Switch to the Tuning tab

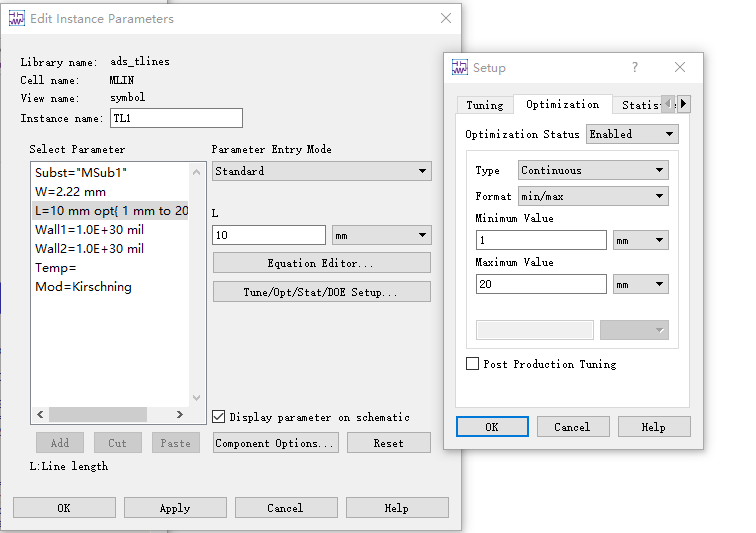pyautogui.click(x=485, y=105)
